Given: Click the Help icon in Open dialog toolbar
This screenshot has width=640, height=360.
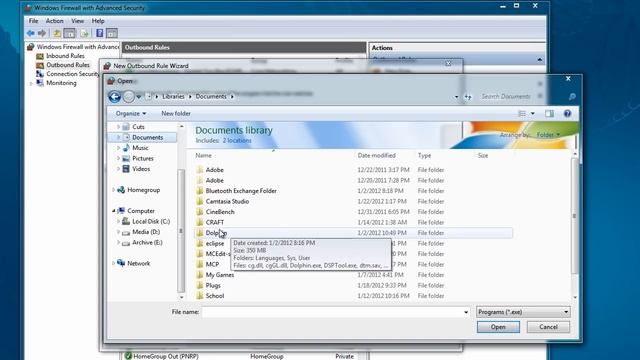Looking at the screenshot, I should (x=567, y=113).
